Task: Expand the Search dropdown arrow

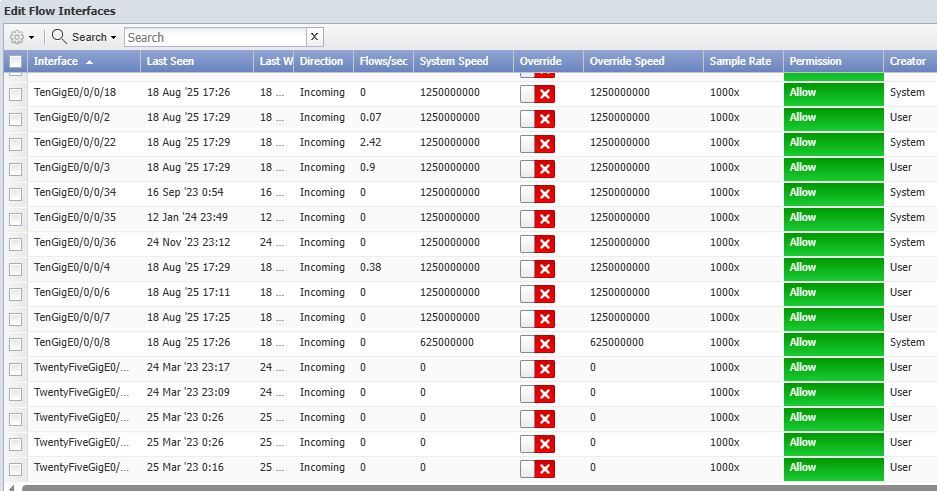Action: coord(113,38)
